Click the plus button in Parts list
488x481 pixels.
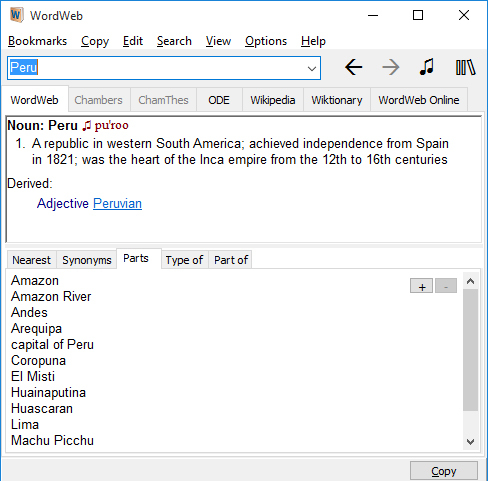[421, 286]
